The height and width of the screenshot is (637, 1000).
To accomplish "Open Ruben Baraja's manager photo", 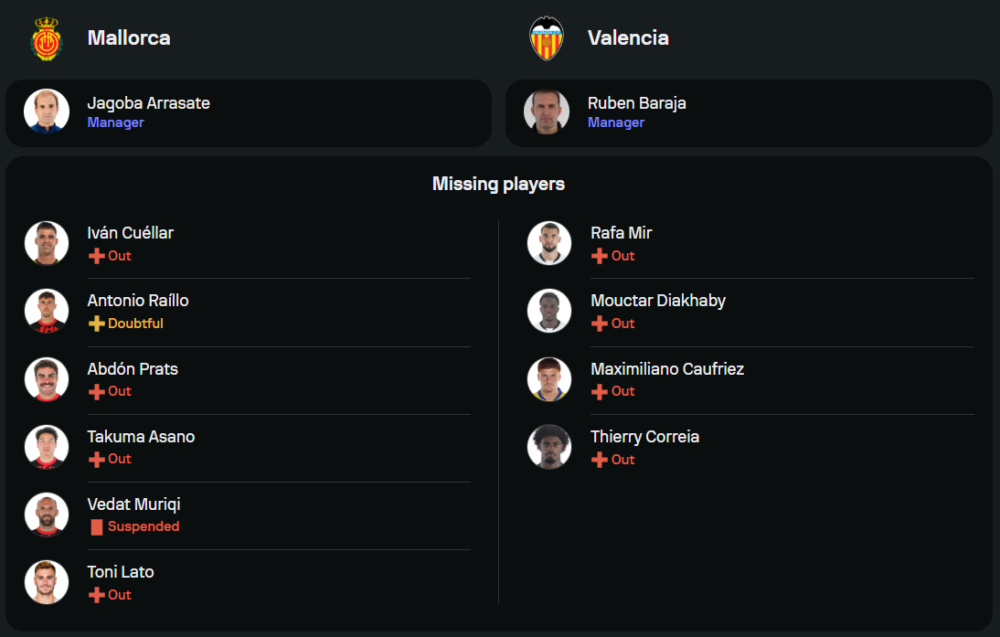I will 547,112.
